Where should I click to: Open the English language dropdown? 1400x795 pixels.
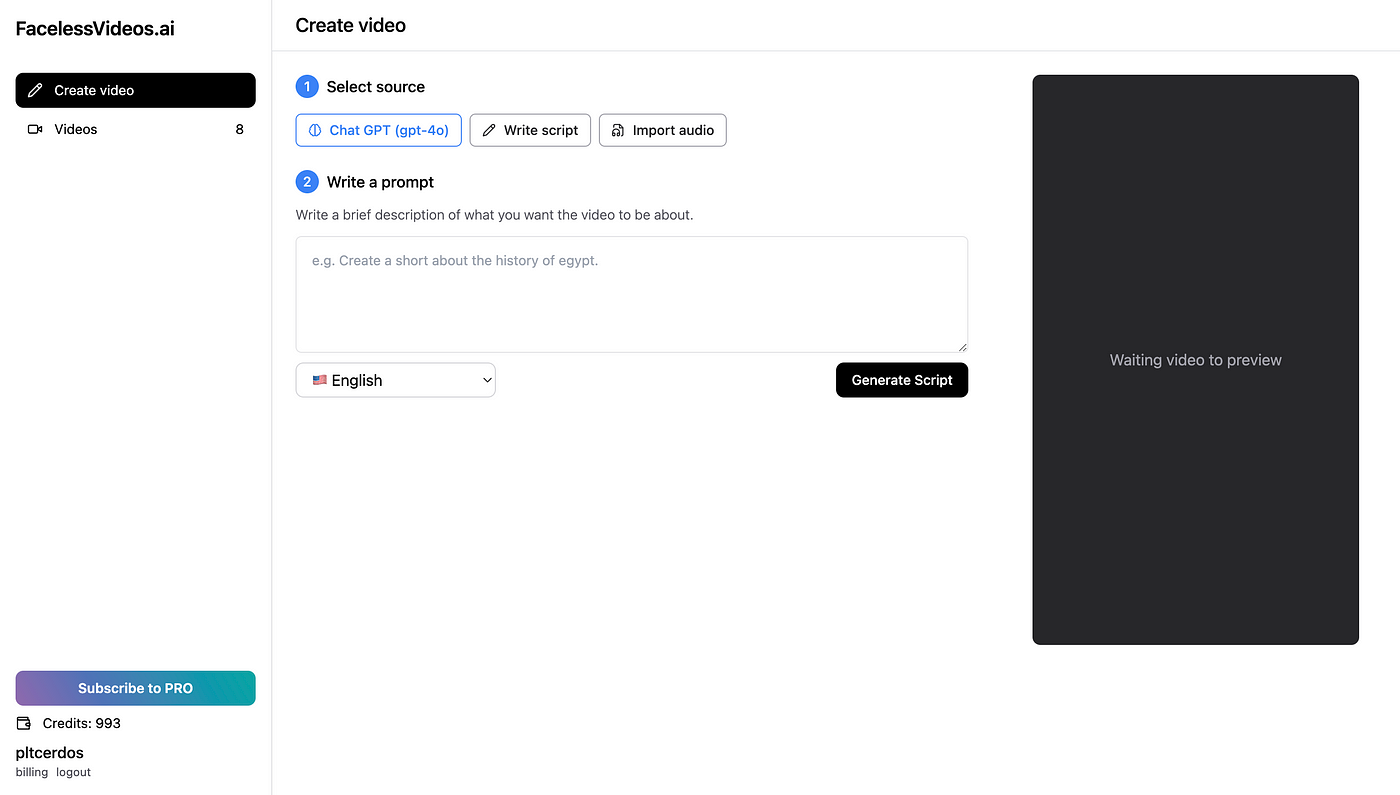396,380
